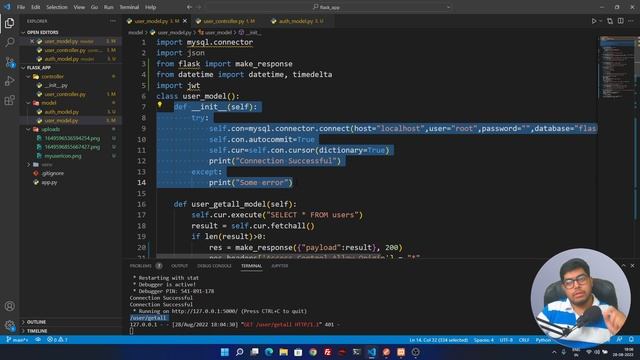Open app.py in the file tree
Viewport: 640px width, 360px height.
click(x=49, y=182)
